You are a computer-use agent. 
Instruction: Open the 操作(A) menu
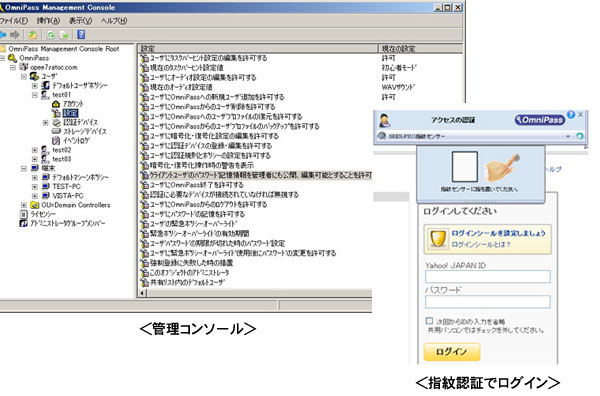pyautogui.click(x=48, y=21)
